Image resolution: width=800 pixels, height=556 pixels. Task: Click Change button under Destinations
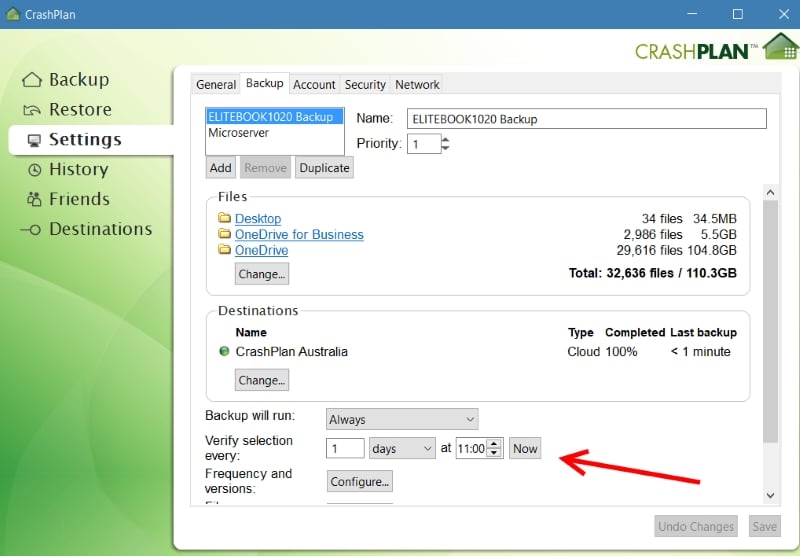[262, 380]
